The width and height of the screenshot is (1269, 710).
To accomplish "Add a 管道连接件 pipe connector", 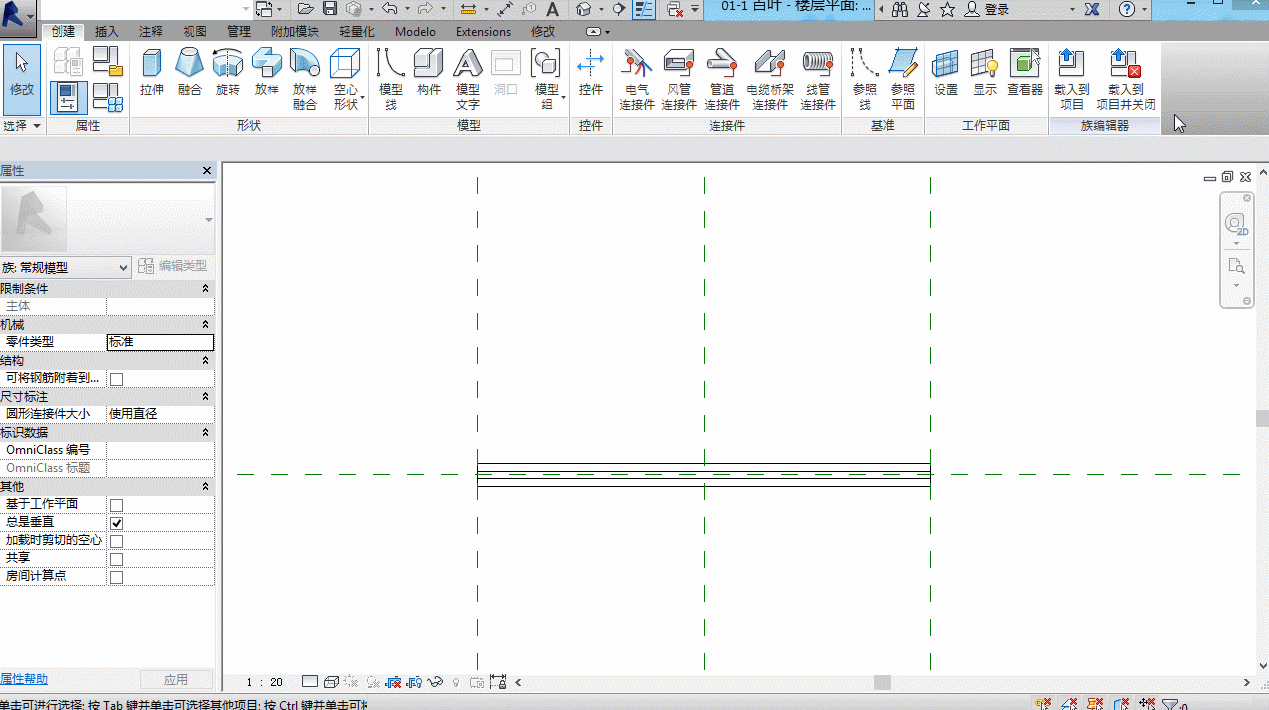I will click(x=722, y=79).
